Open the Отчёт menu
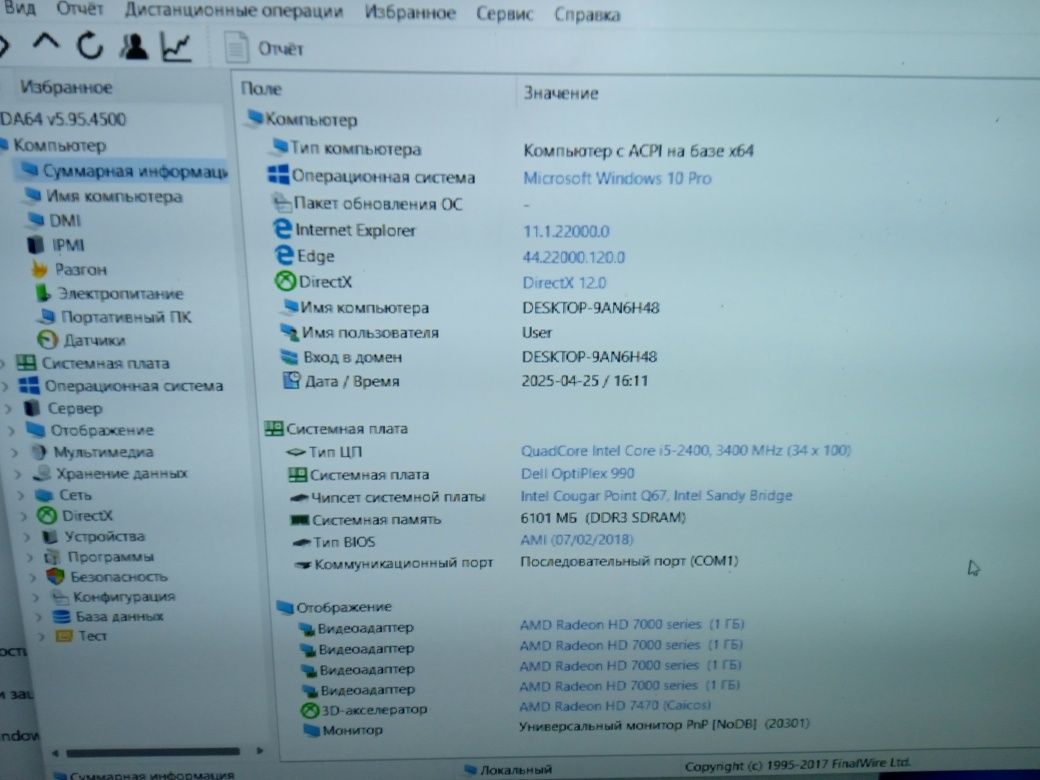The image size is (1040, 780). point(80,9)
